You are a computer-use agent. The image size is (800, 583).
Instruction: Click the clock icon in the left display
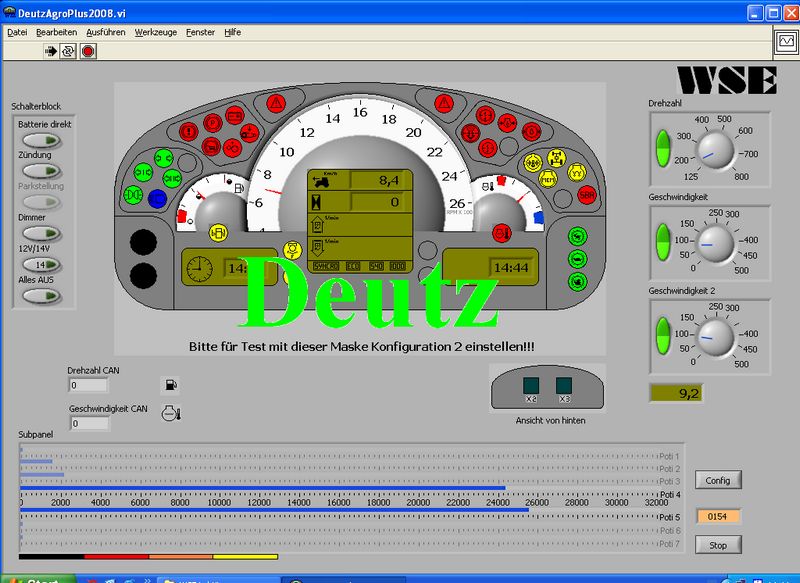[x=199, y=268]
